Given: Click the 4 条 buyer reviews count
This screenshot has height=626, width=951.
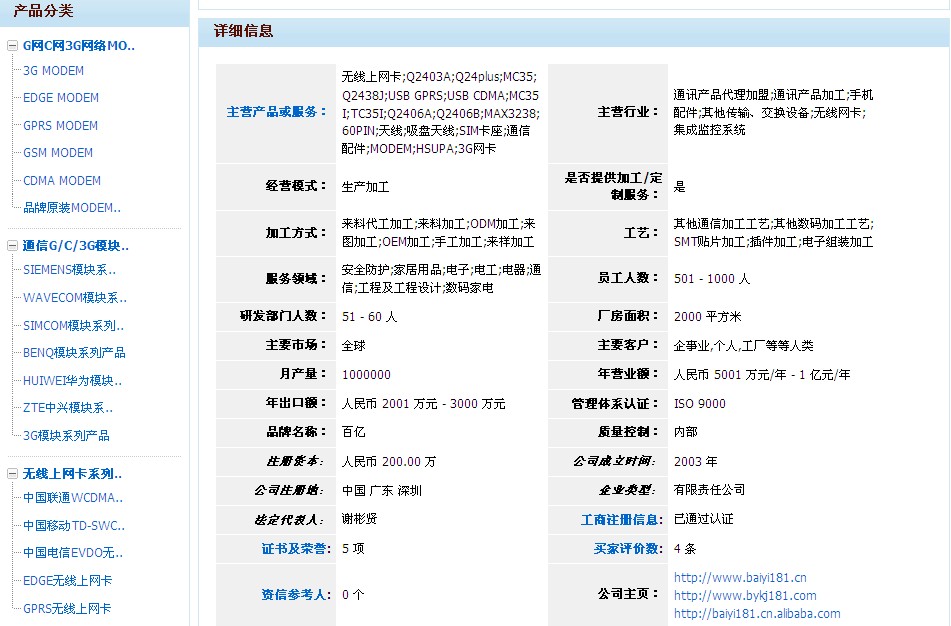Looking at the screenshot, I should (685, 549).
